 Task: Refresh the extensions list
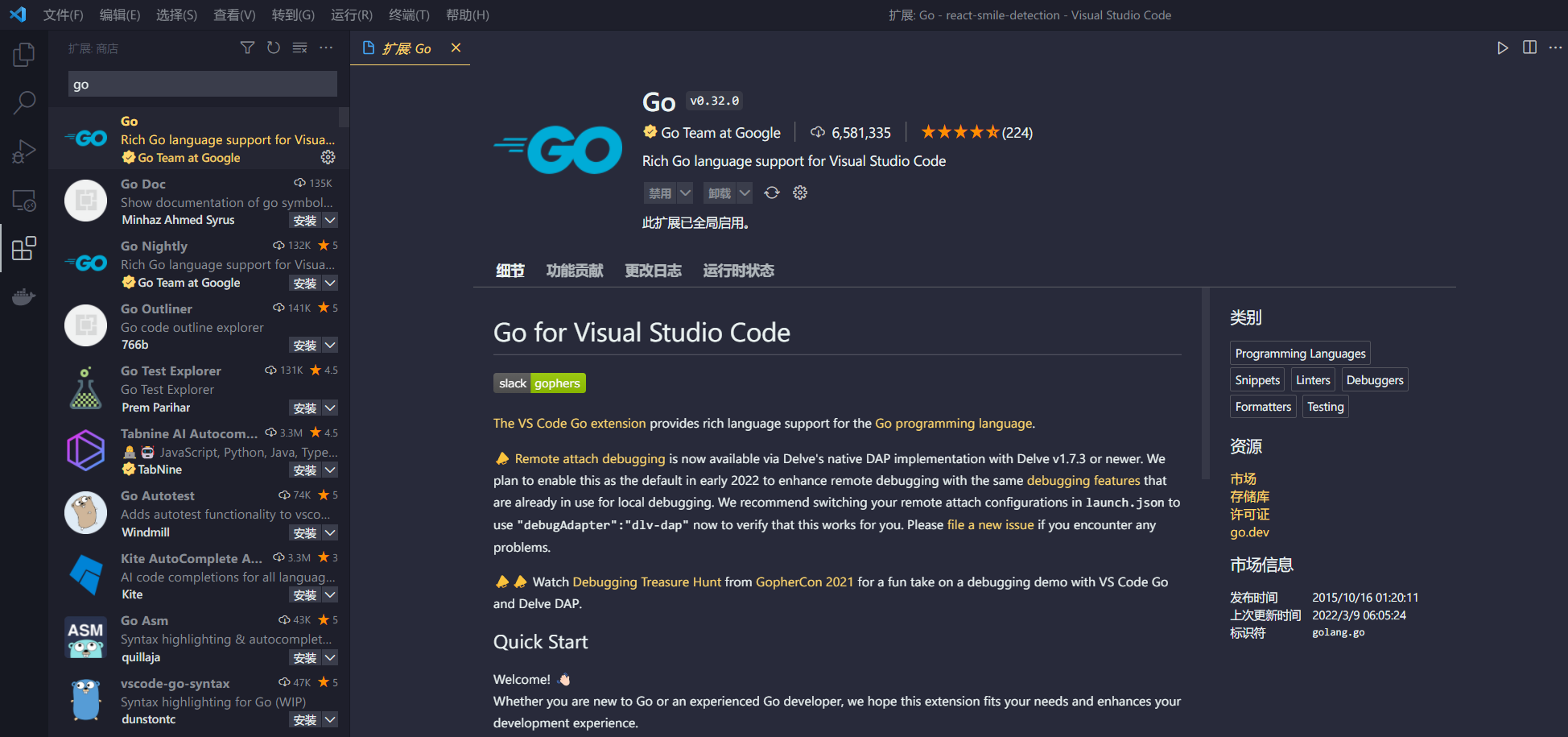coord(274,48)
